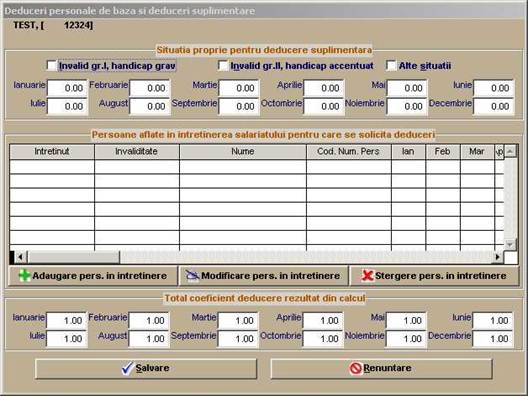Click the horizontal scrollbar right arrow
The width and height of the screenshot is (528, 396).
[x=497, y=257]
